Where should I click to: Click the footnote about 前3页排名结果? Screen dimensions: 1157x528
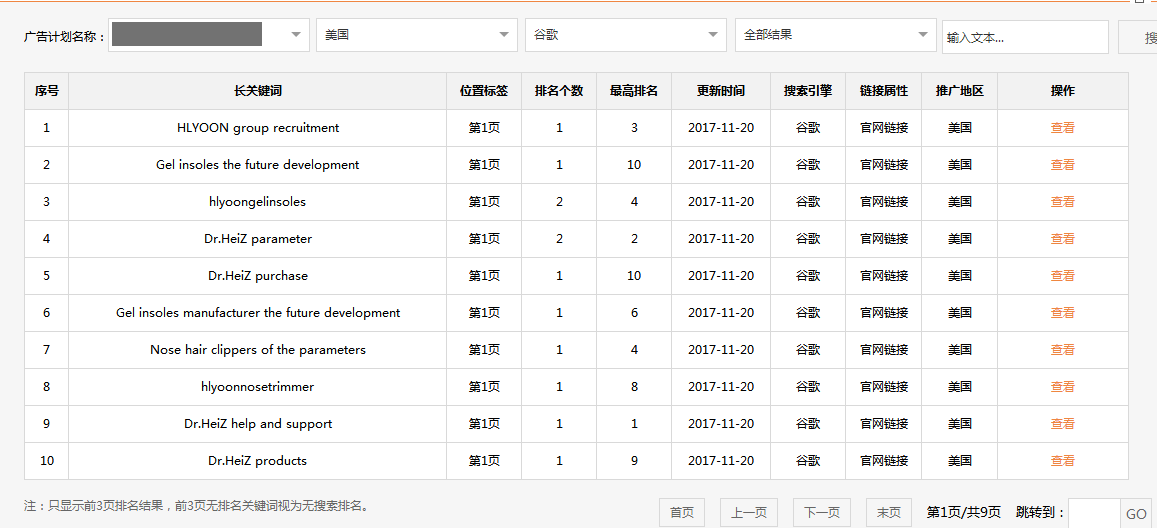coord(197,506)
